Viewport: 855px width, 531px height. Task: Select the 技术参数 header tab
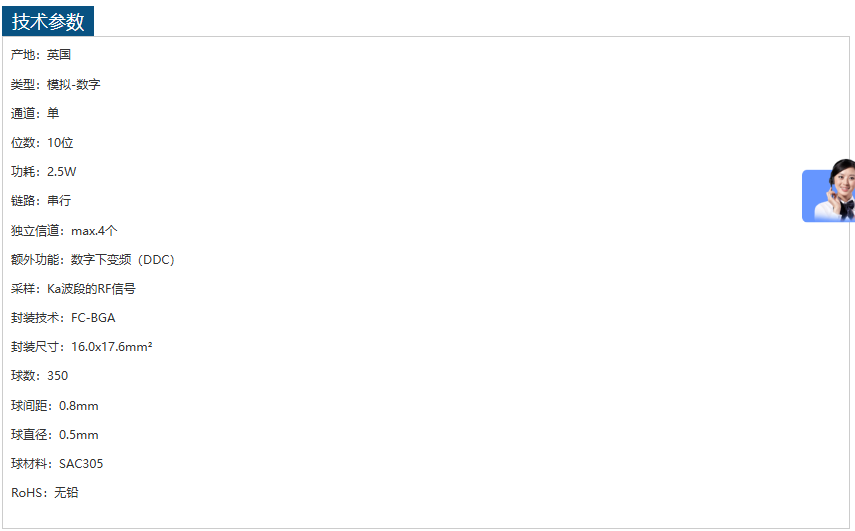click(48, 21)
